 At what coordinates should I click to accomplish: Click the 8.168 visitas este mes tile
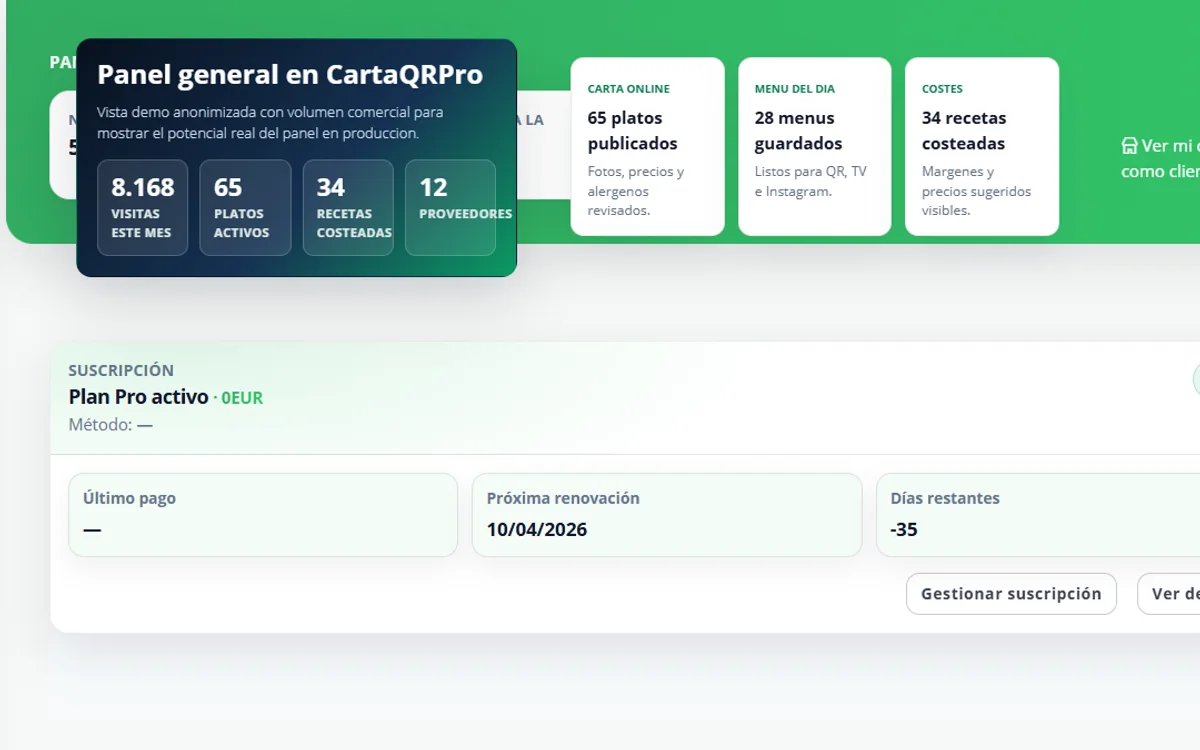tap(142, 208)
